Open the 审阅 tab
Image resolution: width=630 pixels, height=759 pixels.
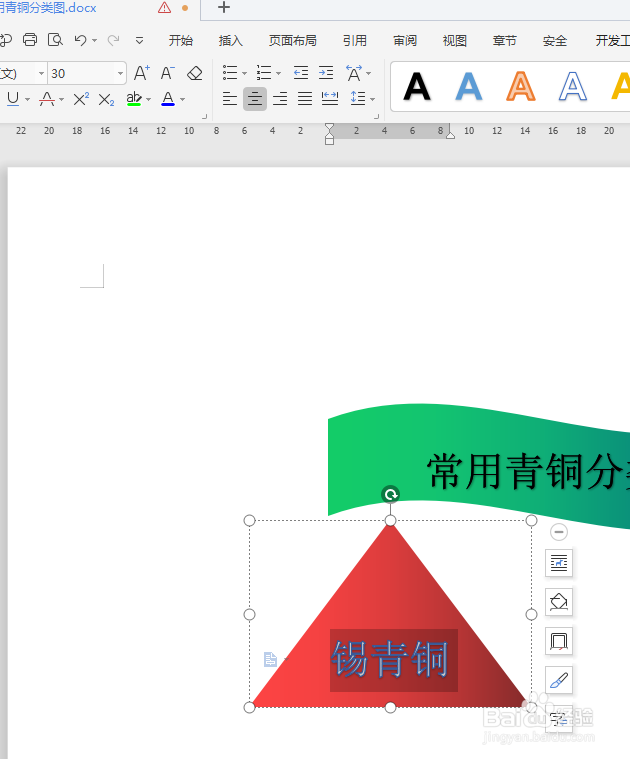pyautogui.click(x=405, y=41)
